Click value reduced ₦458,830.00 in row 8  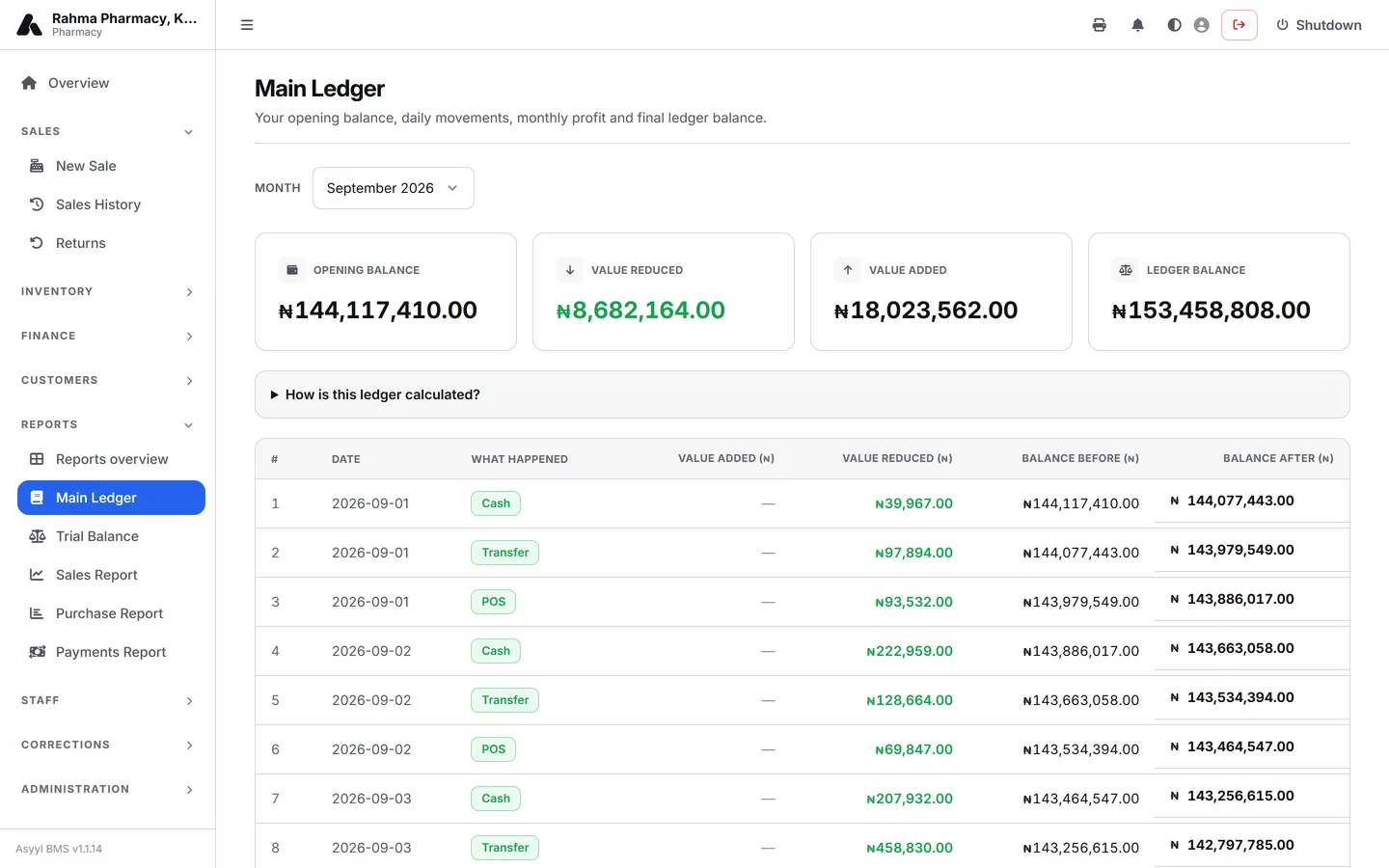pyautogui.click(x=910, y=848)
